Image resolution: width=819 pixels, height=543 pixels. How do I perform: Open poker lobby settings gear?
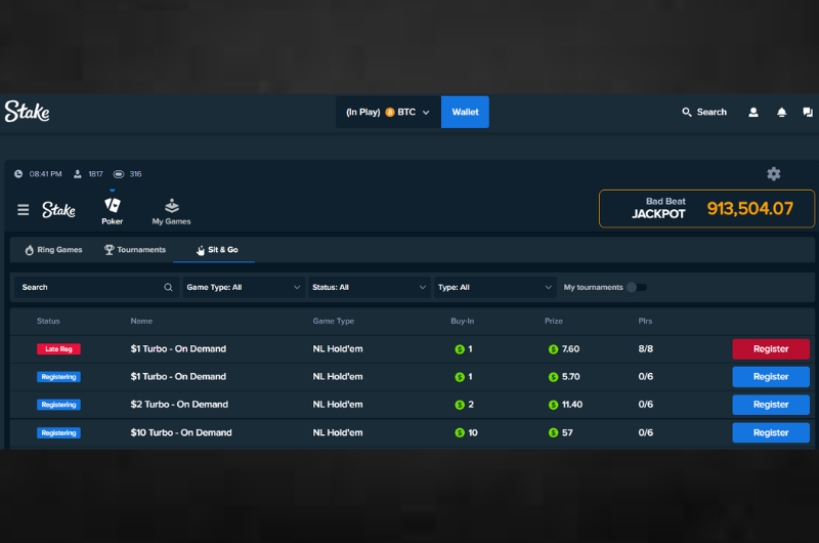[774, 174]
